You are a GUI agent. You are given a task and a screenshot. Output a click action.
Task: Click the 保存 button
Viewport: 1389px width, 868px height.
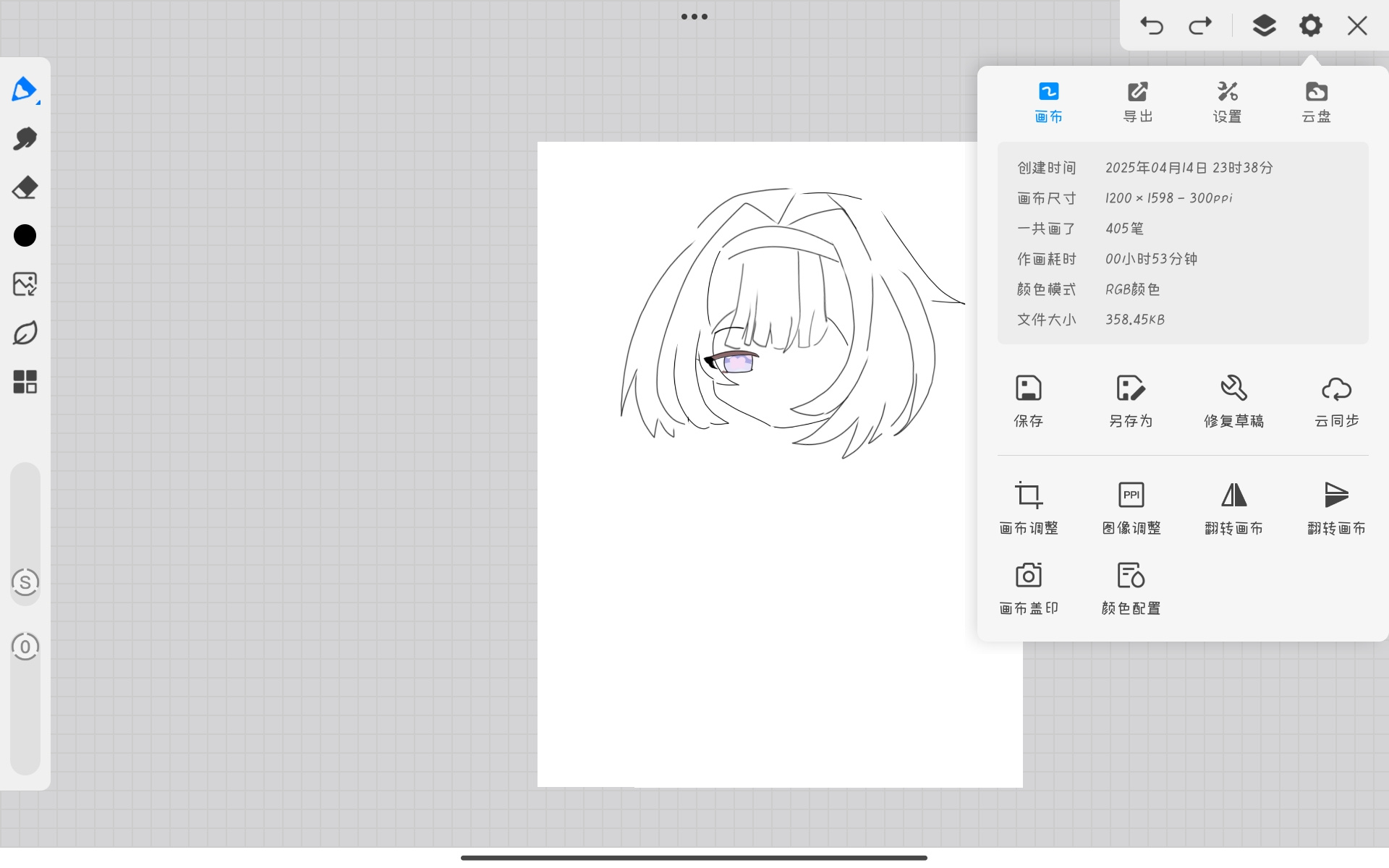point(1028,401)
